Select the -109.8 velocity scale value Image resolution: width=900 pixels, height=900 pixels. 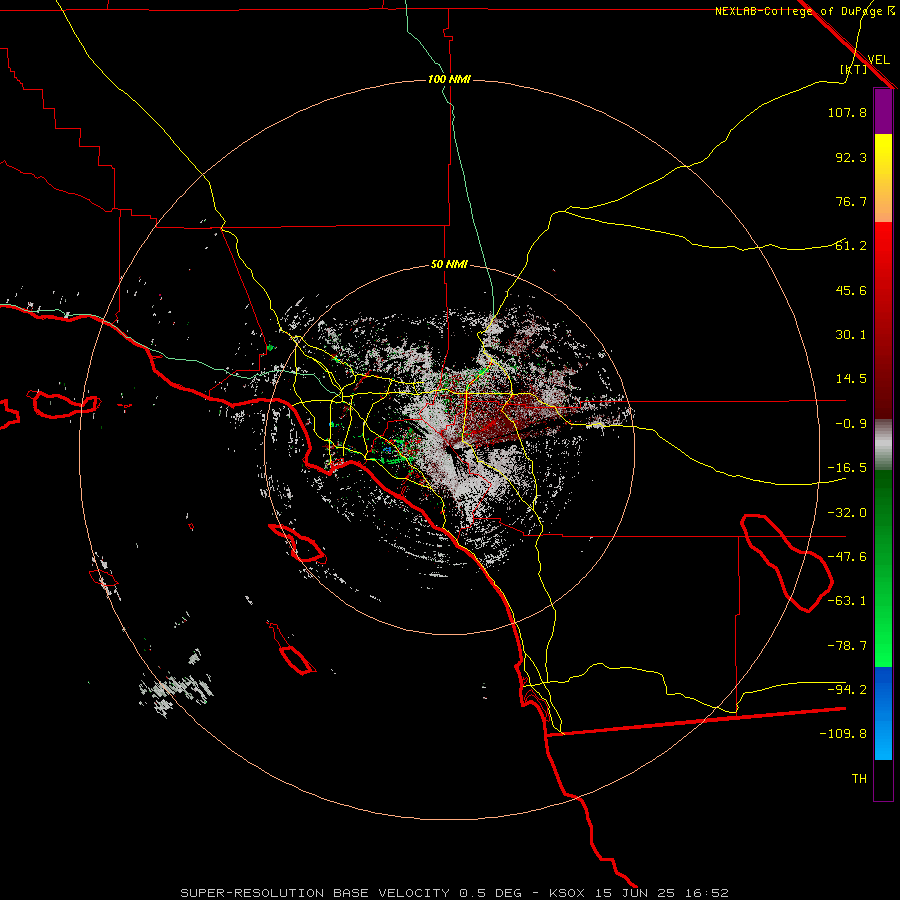(843, 734)
